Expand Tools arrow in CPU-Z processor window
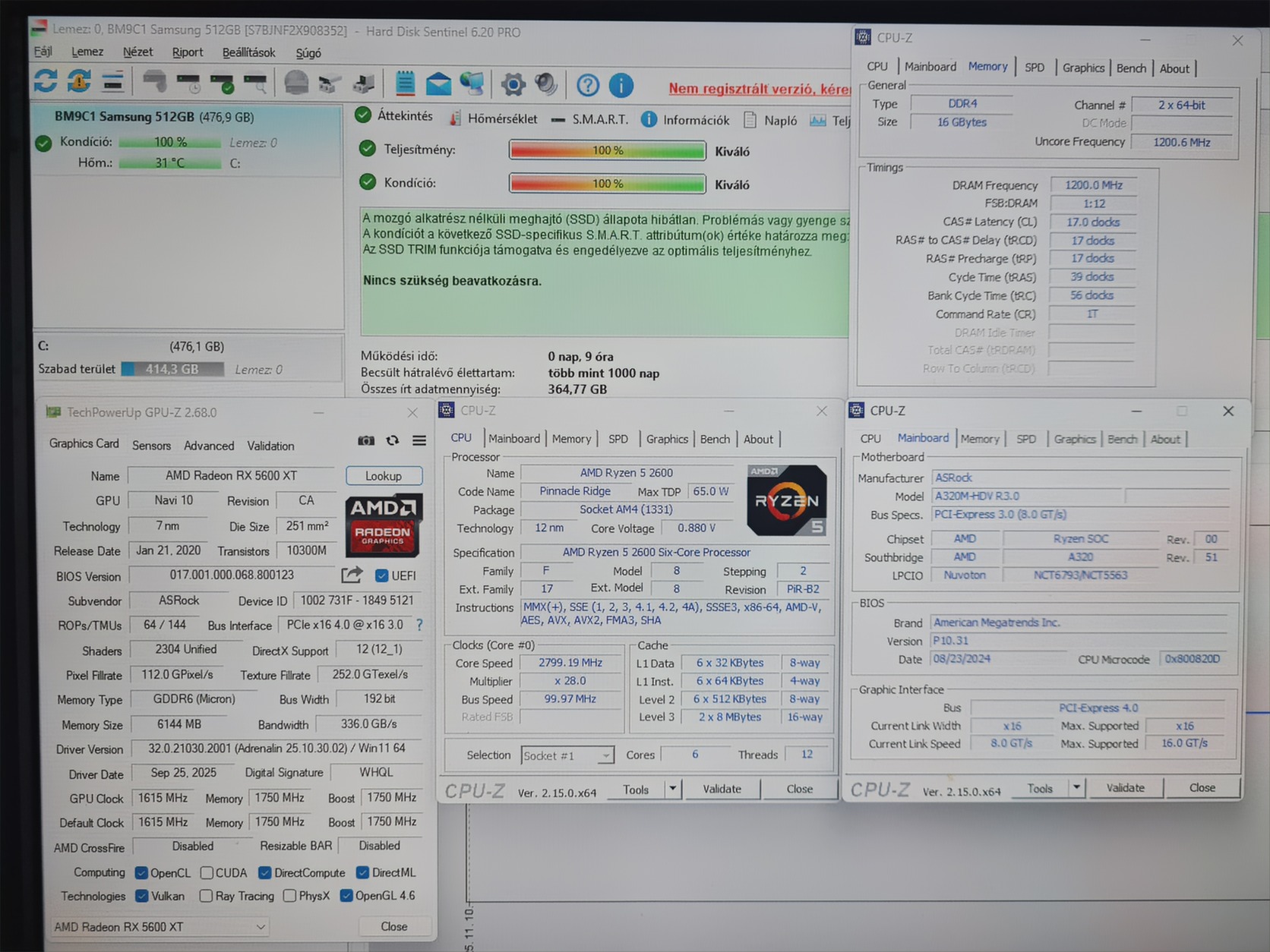 coord(672,789)
